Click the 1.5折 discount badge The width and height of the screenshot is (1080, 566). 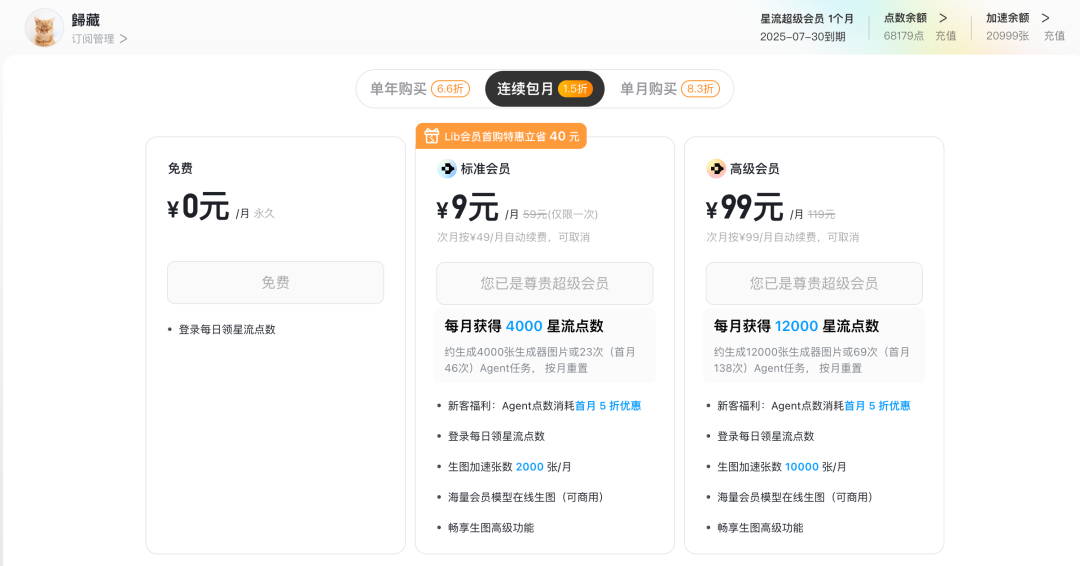point(575,89)
